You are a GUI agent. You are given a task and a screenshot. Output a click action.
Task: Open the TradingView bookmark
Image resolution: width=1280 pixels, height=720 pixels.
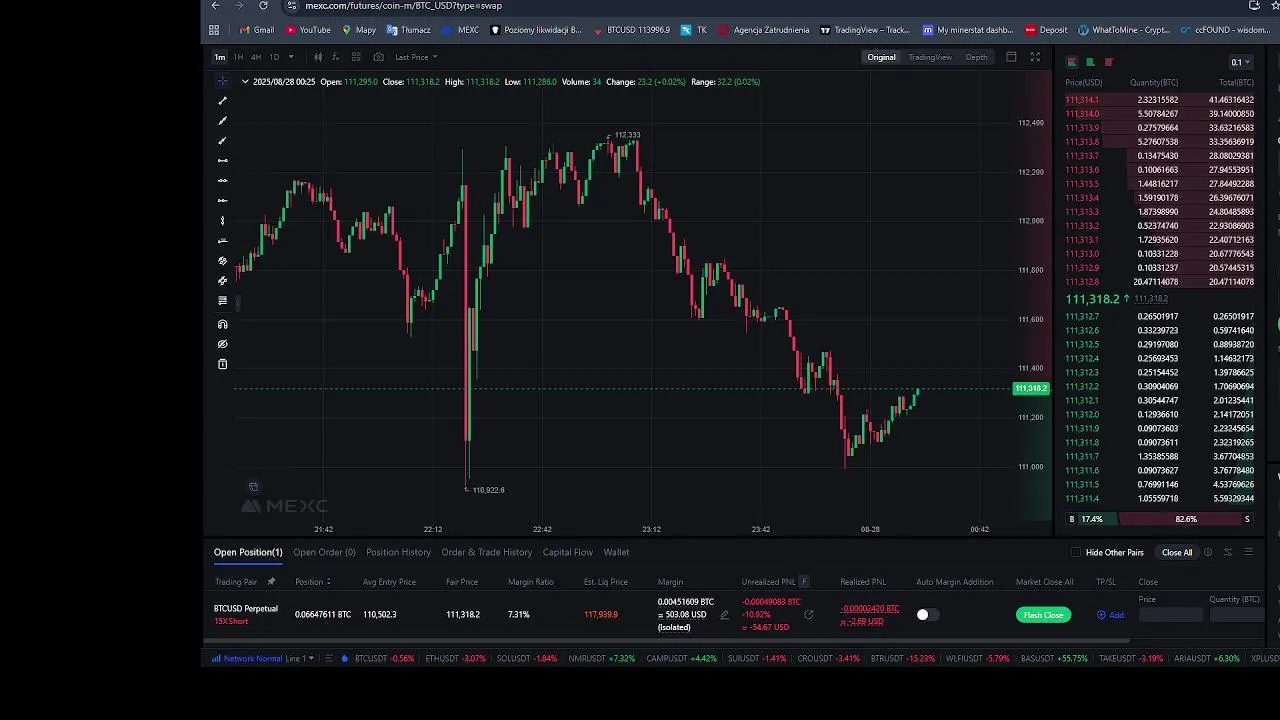tap(864, 30)
